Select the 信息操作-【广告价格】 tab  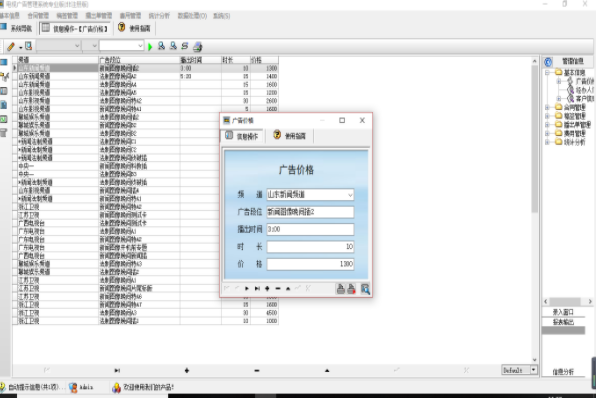(x=75, y=29)
